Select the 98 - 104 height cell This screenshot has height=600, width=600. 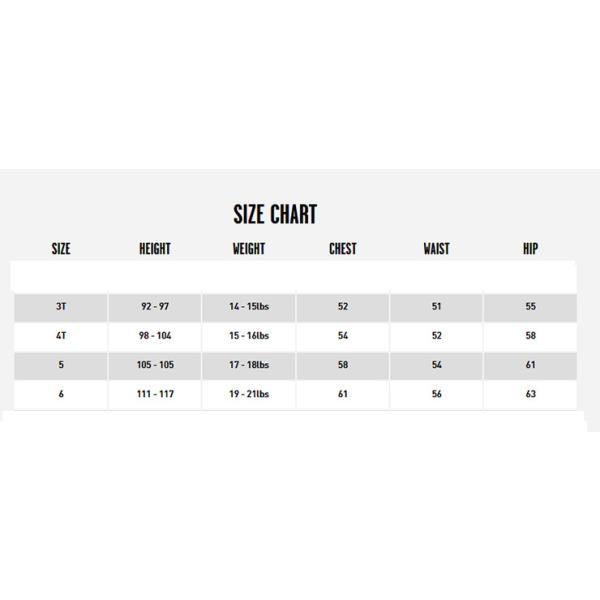[x=155, y=336]
